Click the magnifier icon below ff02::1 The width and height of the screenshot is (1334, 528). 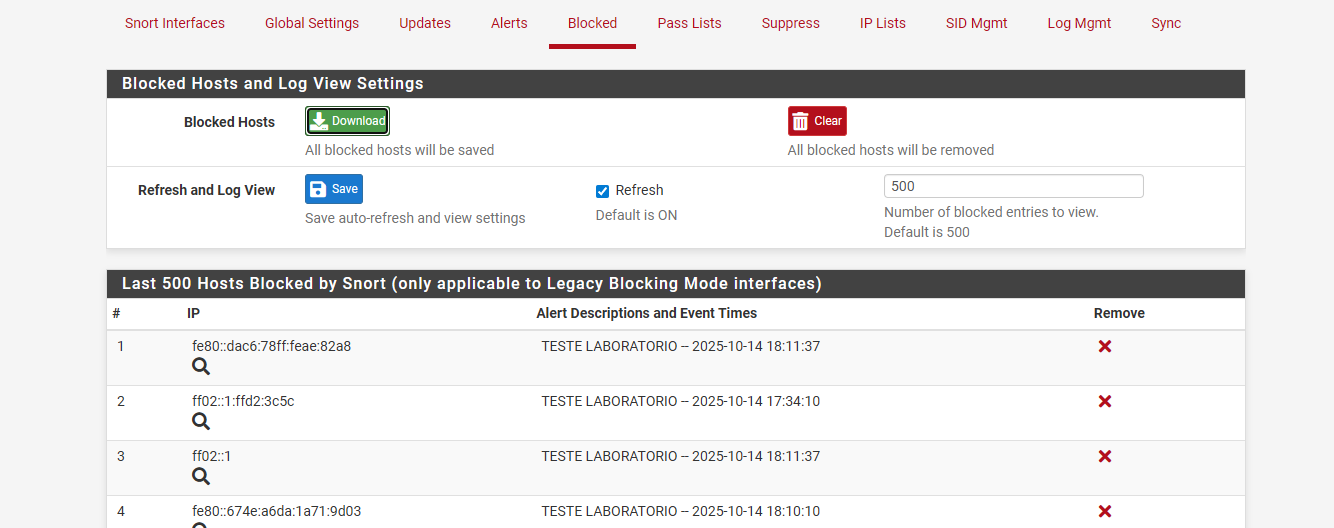tap(201, 477)
